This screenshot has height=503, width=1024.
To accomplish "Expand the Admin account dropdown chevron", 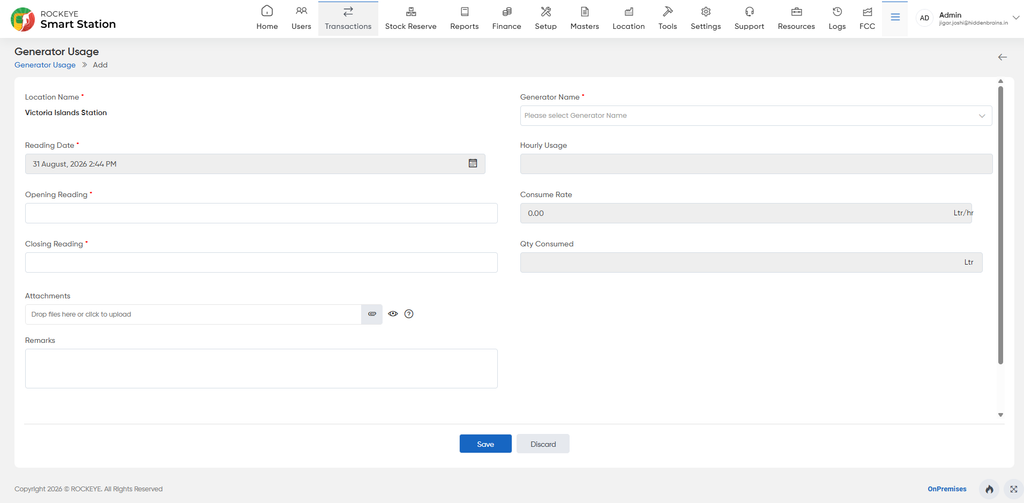I will pyautogui.click(x=1014, y=19).
